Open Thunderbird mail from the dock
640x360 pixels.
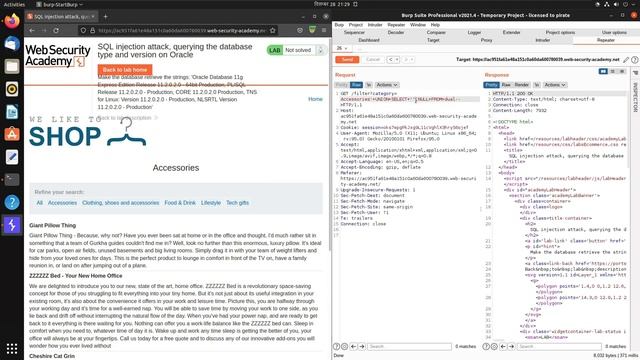(12, 43)
